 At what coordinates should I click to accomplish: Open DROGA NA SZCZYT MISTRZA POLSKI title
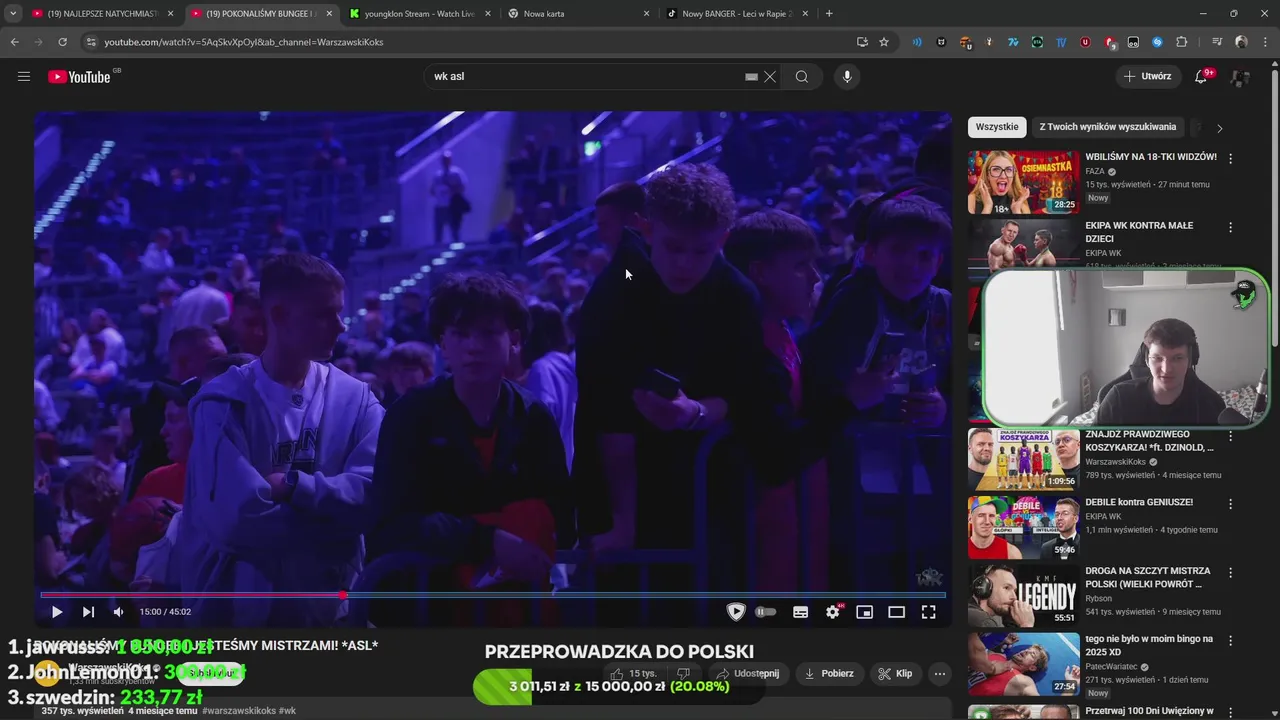pos(1148,577)
